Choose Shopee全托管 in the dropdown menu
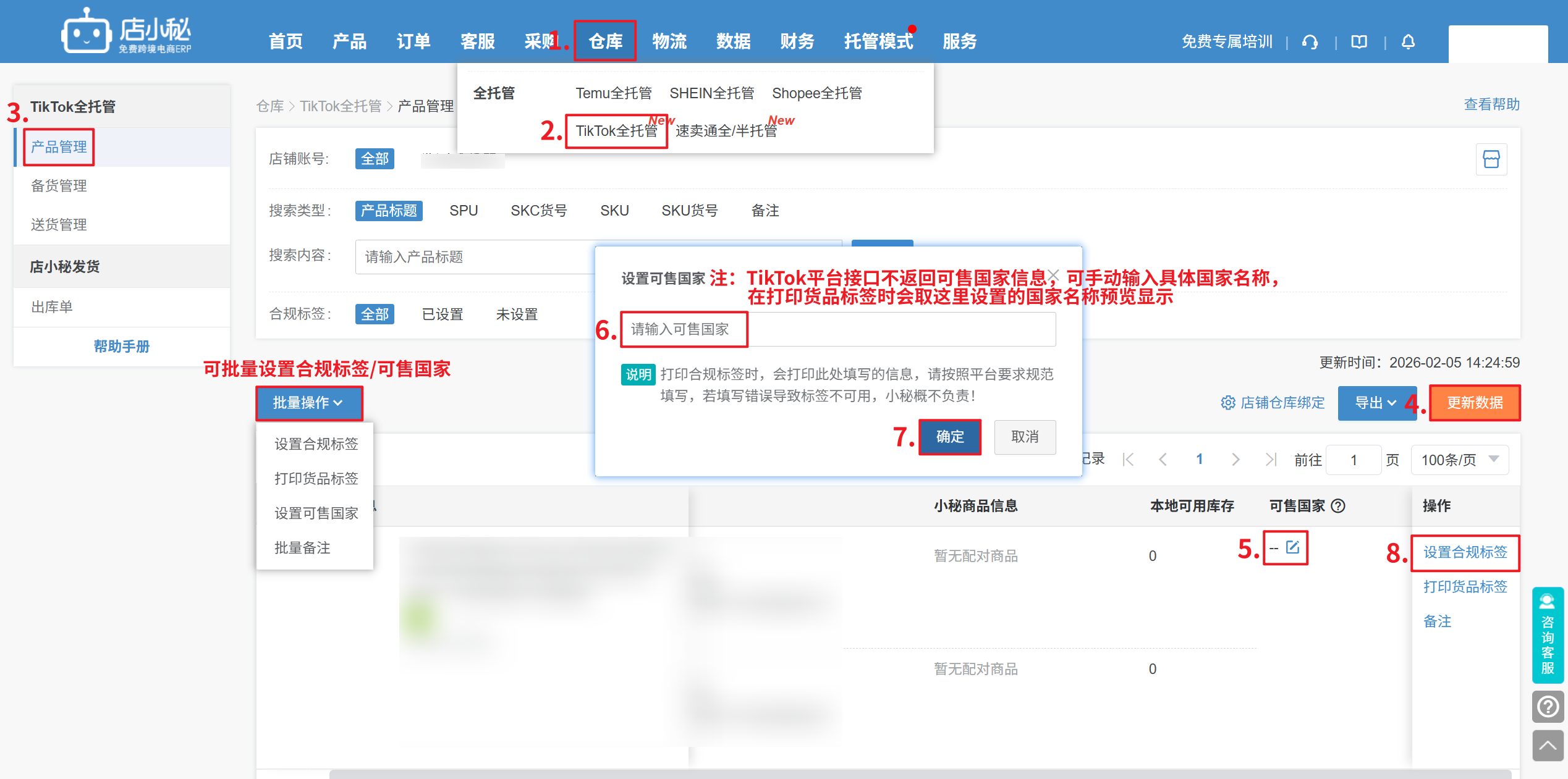1568x779 pixels. point(816,93)
